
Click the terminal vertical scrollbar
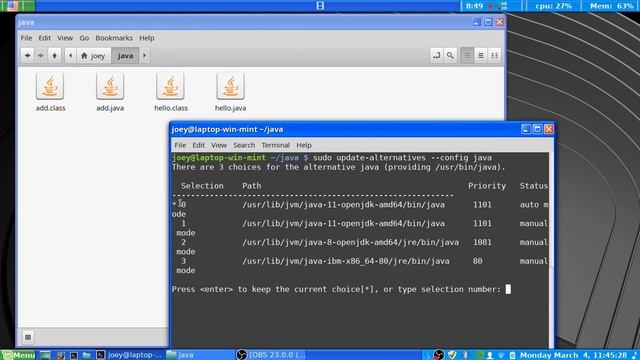click(551, 250)
